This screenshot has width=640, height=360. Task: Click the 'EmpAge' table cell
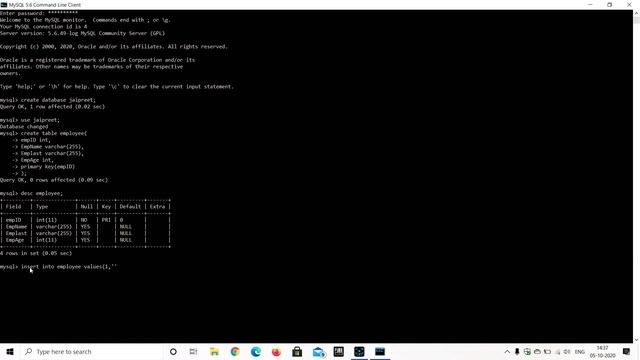click(x=15, y=240)
